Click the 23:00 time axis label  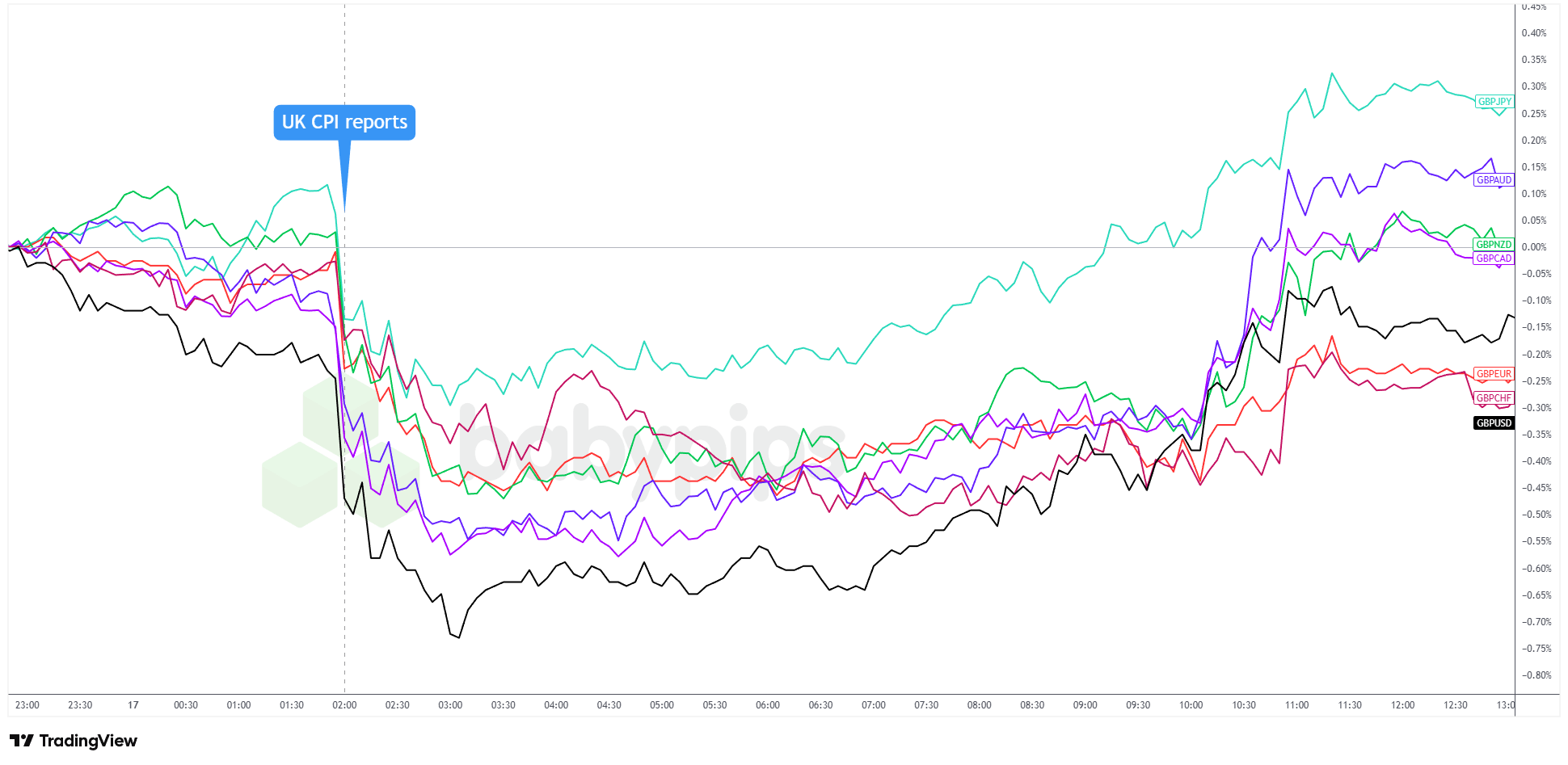[x=27, y=705]
